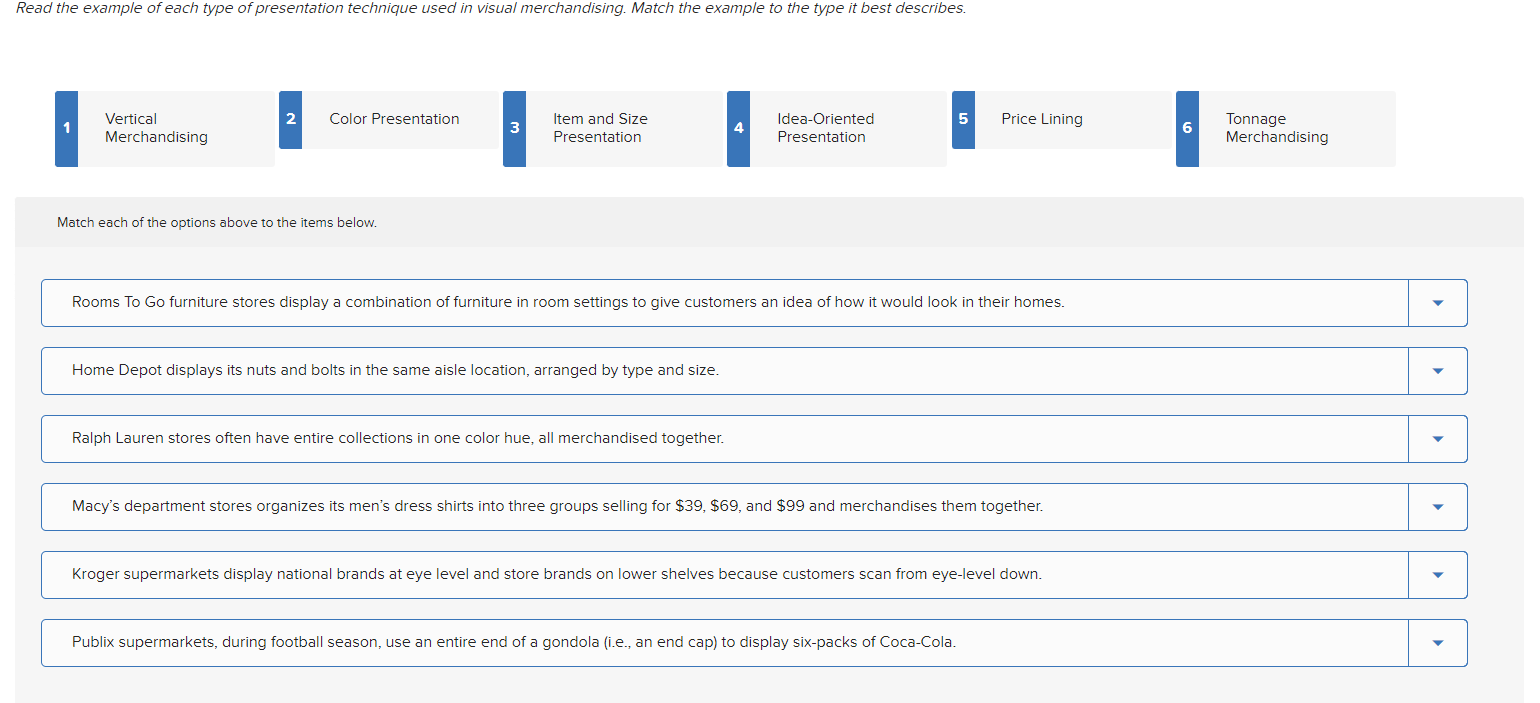Open the dropdown beside the Ralph Lauren example
Screen dimensions: 1540x703
pos(1438,438)
